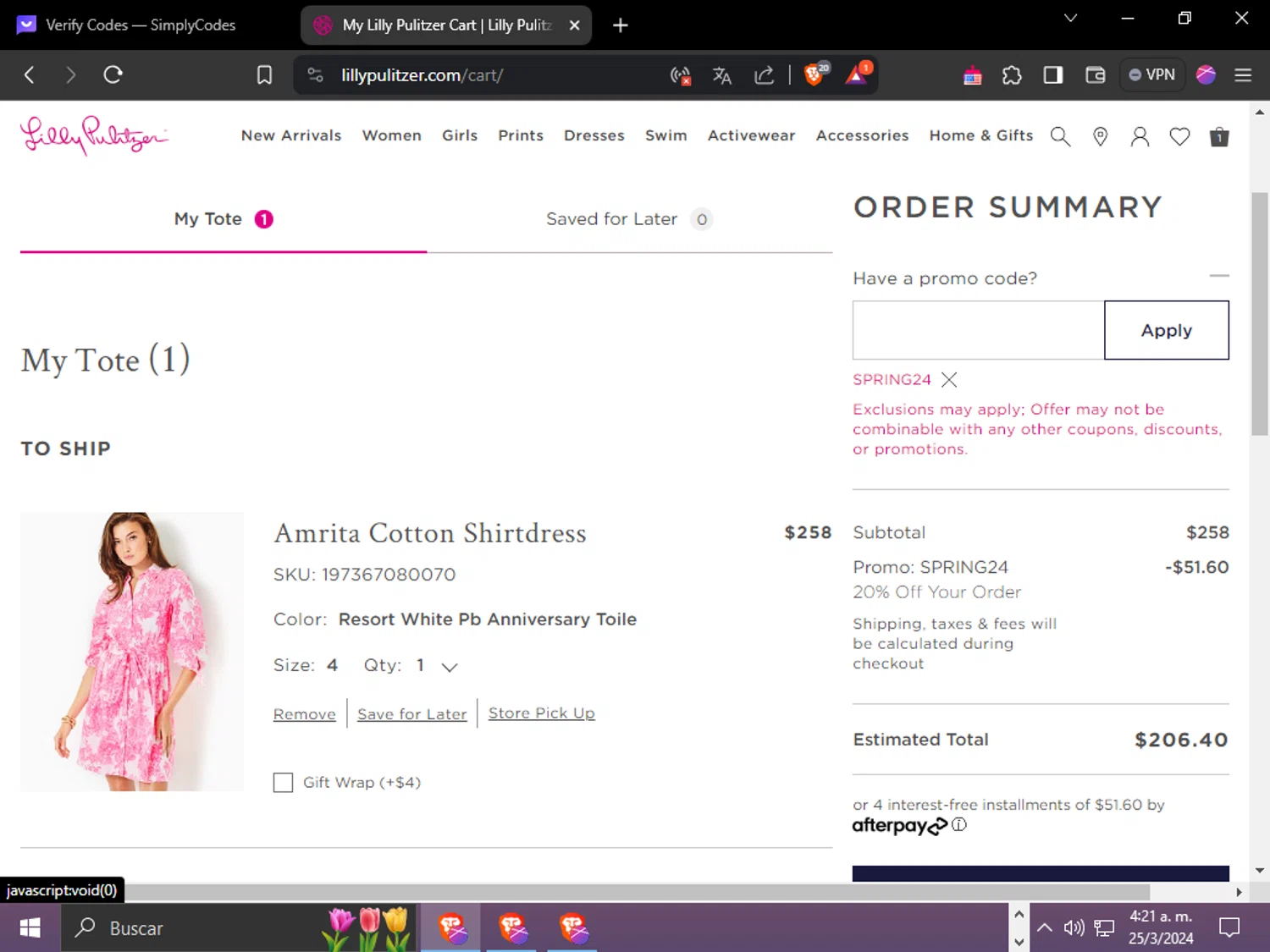
Task: Close the Lilly Pulitzer Cart tab
Action: pyautogui.click(x=574, y=25)
